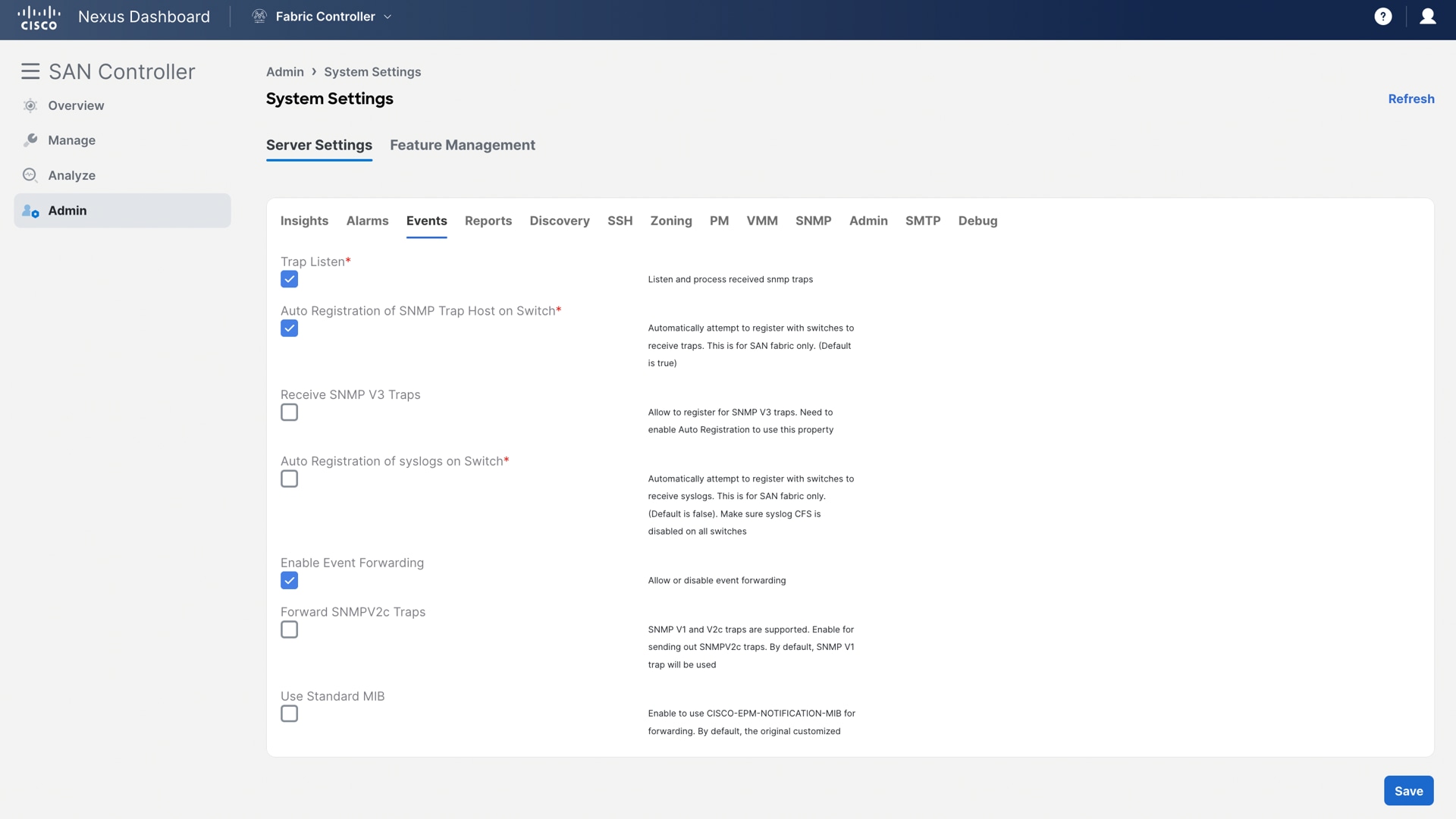The width and height of the screenshot is (1456, 819).
Task: Select Admin in the sidebar
Action: pyautogui.click(x=122, y=211)
